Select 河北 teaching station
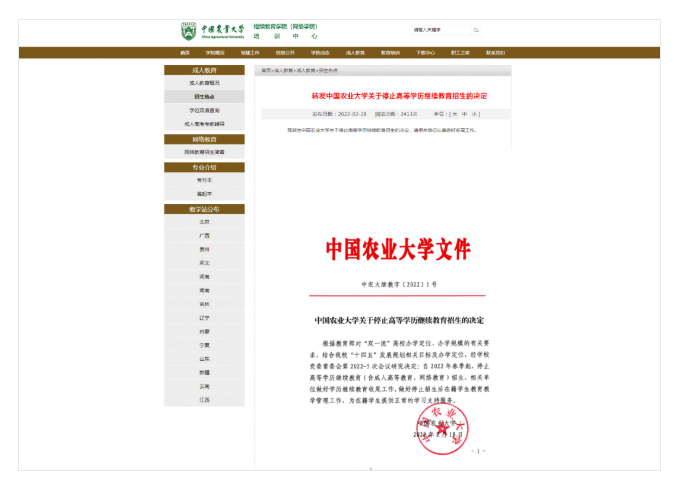The height and width of the screenshot is (486, 688). coord(204,263)
